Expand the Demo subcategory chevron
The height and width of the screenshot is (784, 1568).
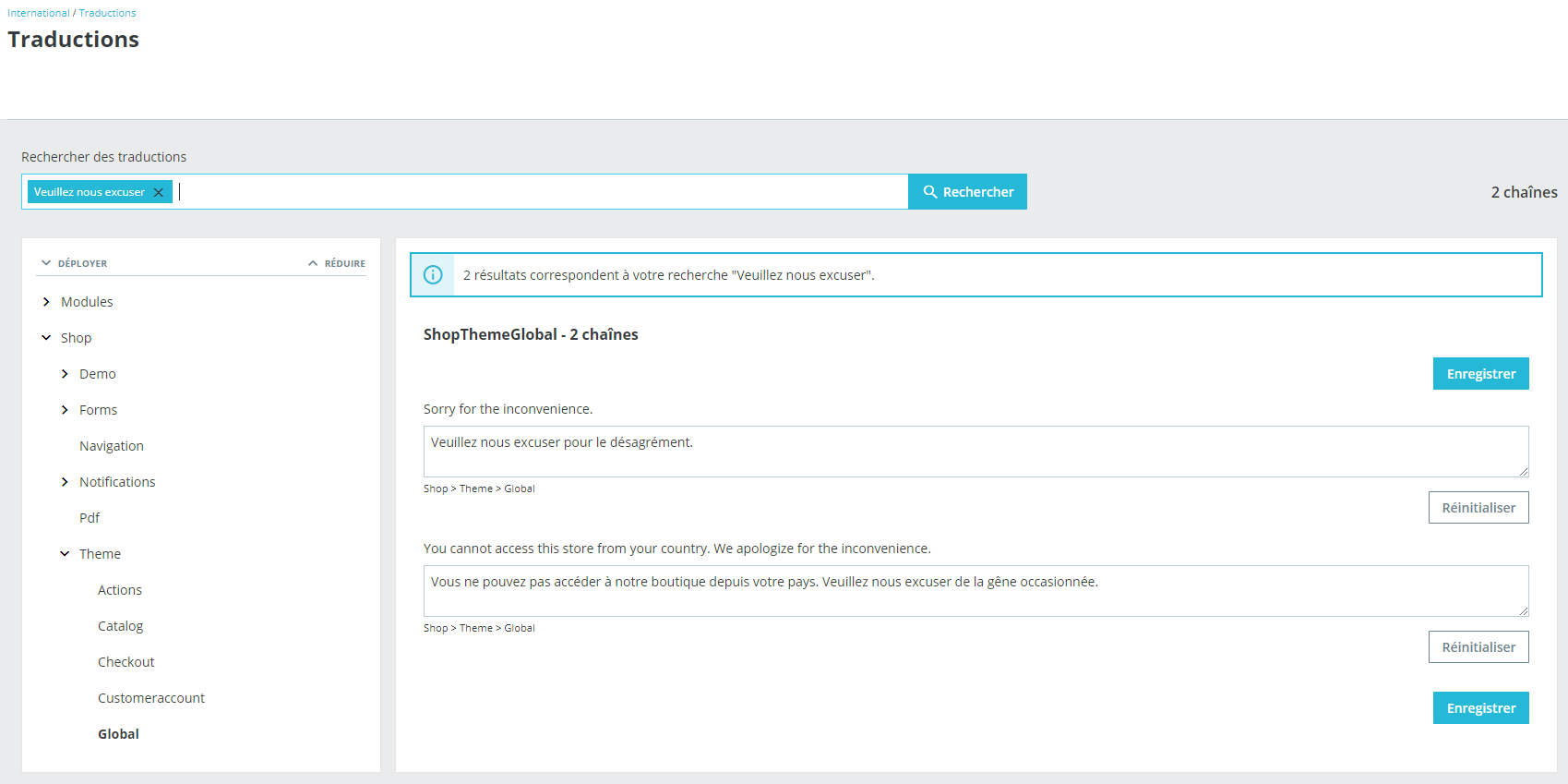point(65,374)
